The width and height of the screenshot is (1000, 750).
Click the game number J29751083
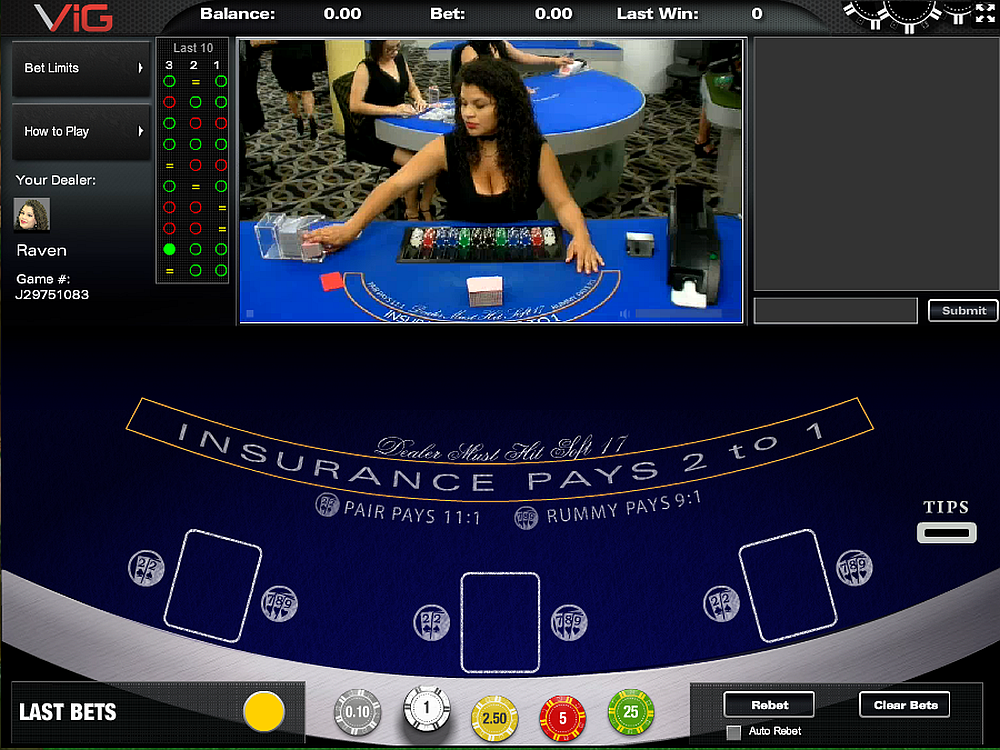click(x=52, y=295)
